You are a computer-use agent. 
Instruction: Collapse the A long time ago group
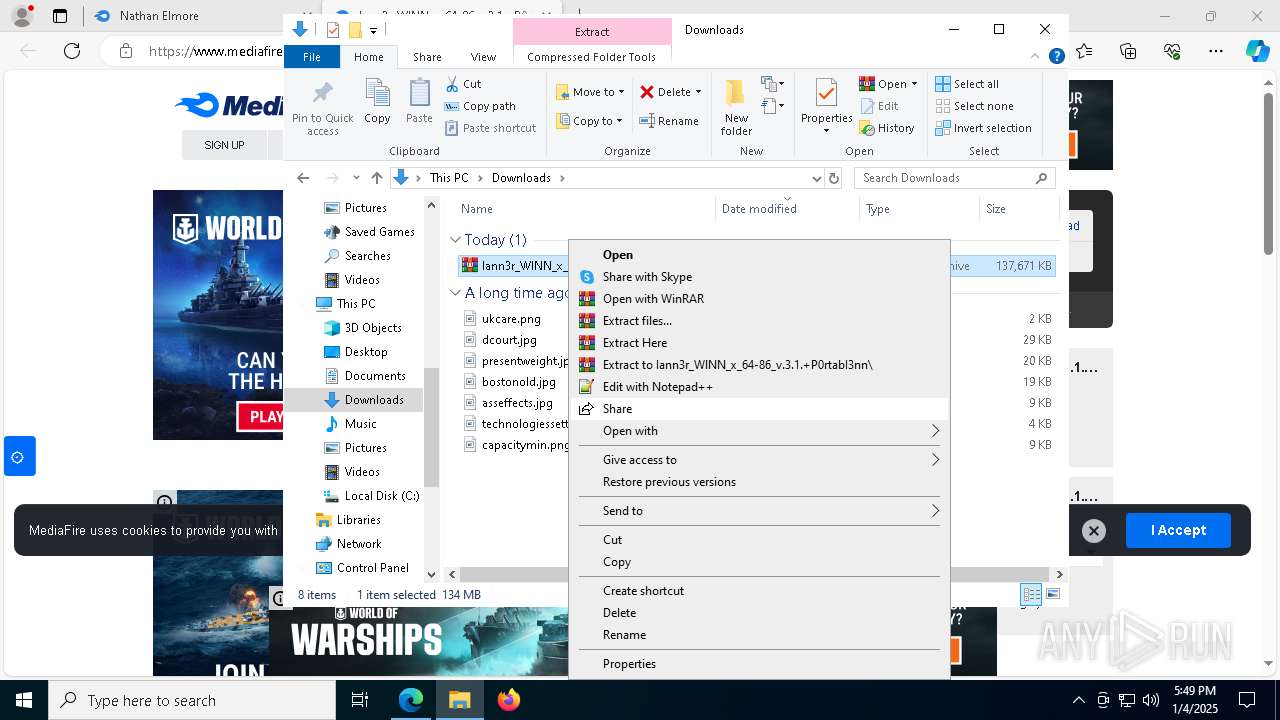pos(455,293)
